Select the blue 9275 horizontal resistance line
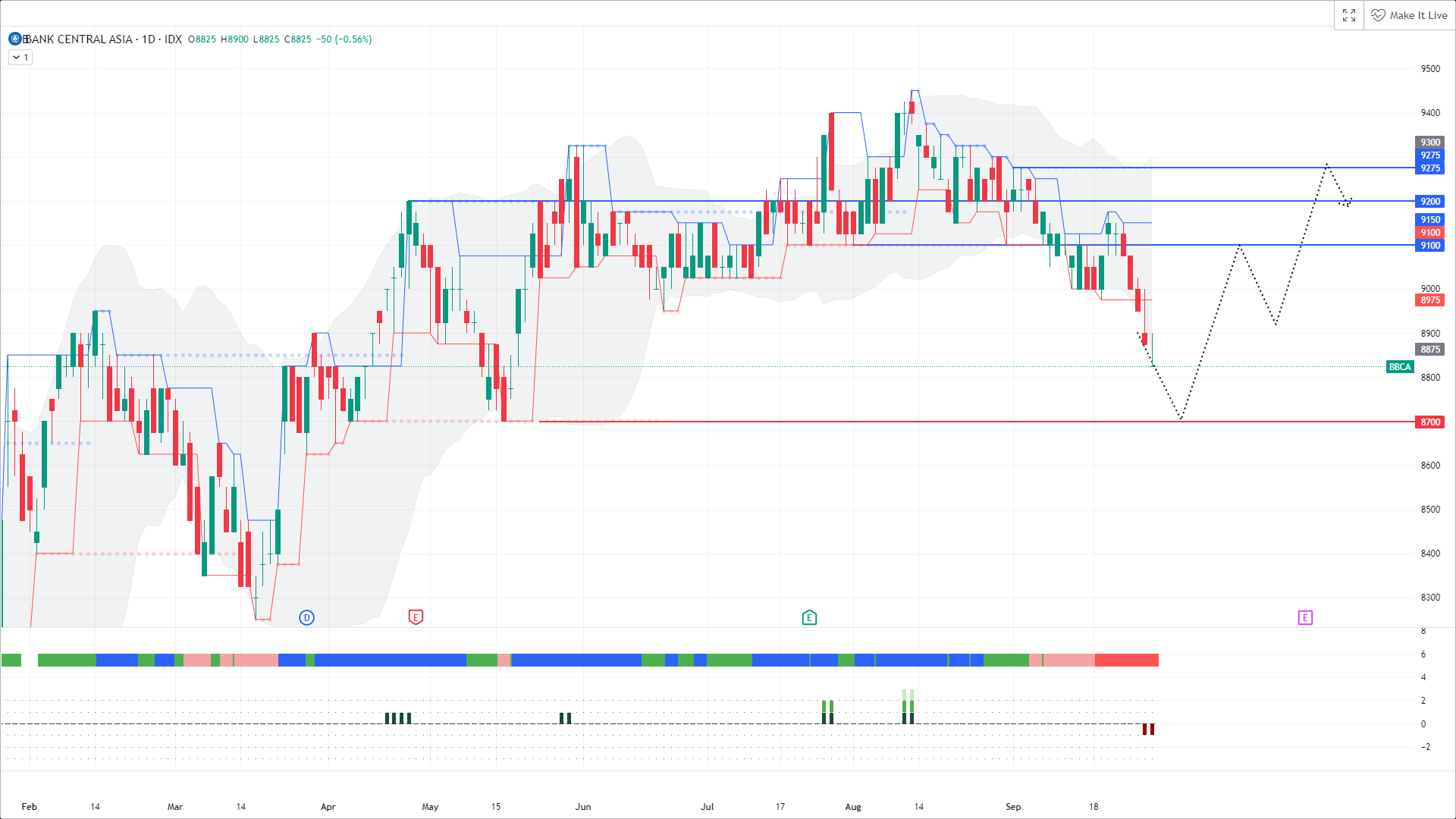The width and height of the screenshot is (1456, 819). 1213,168
